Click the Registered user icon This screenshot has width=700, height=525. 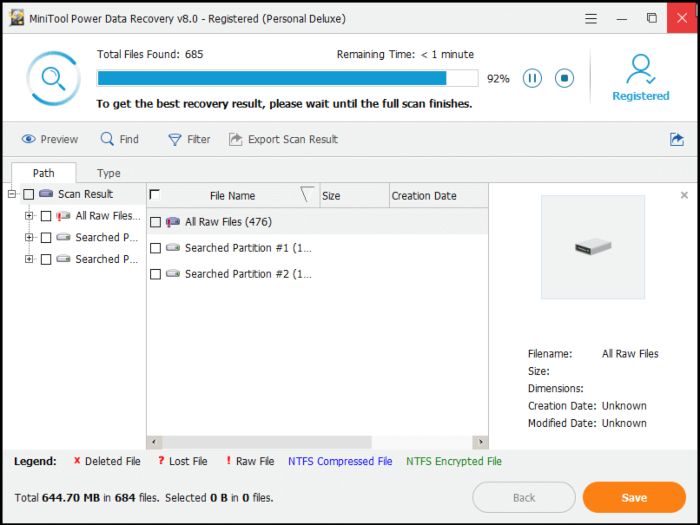tap(641, 69)
